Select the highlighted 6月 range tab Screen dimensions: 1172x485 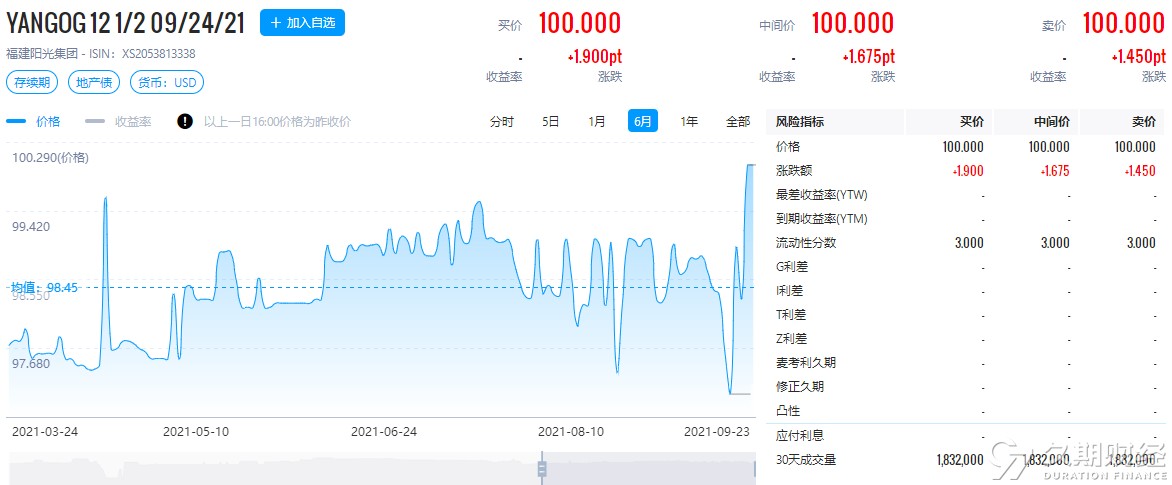[643, 120]
